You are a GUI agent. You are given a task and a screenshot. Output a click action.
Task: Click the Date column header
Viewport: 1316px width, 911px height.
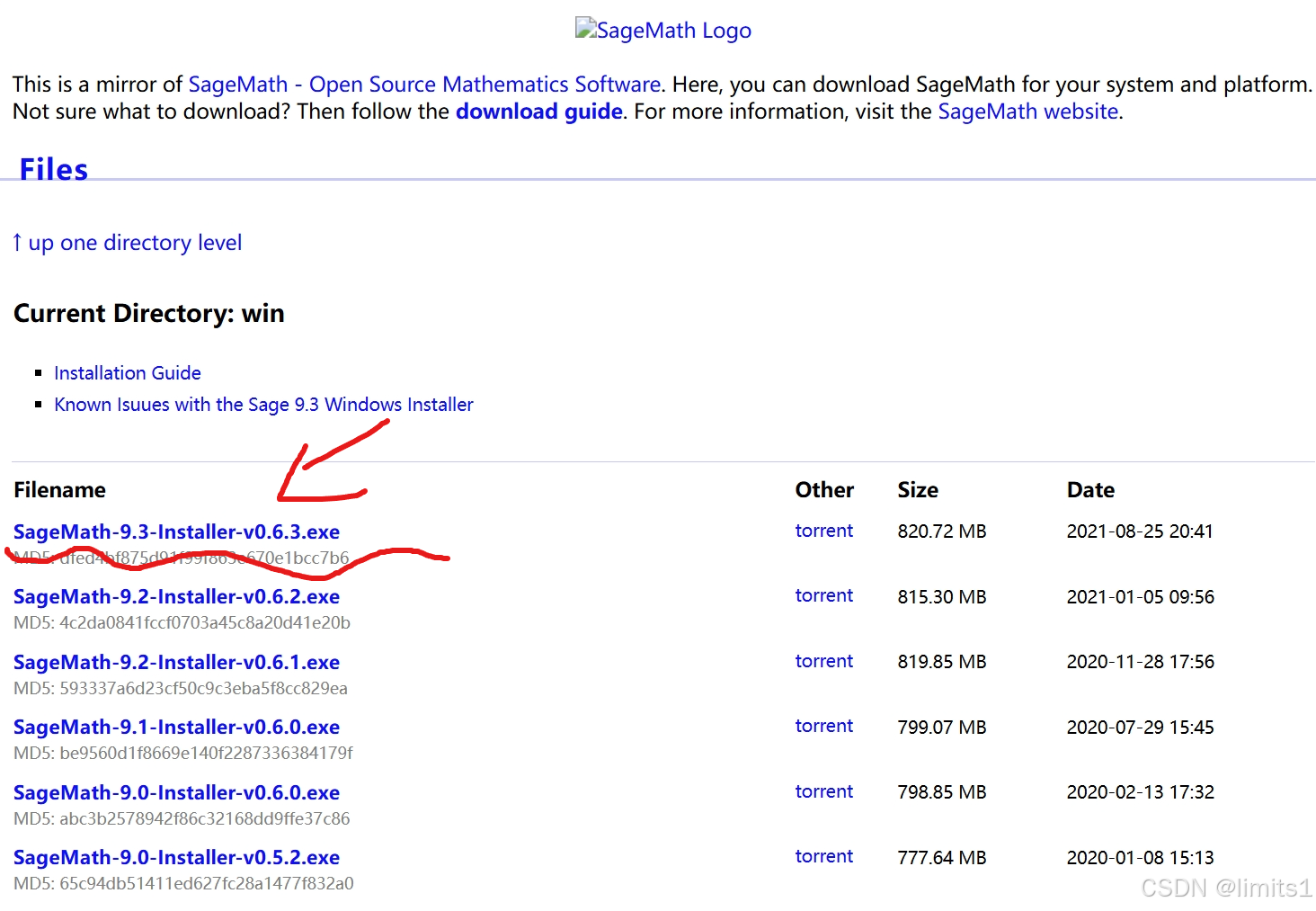(x=1090, y=490)
